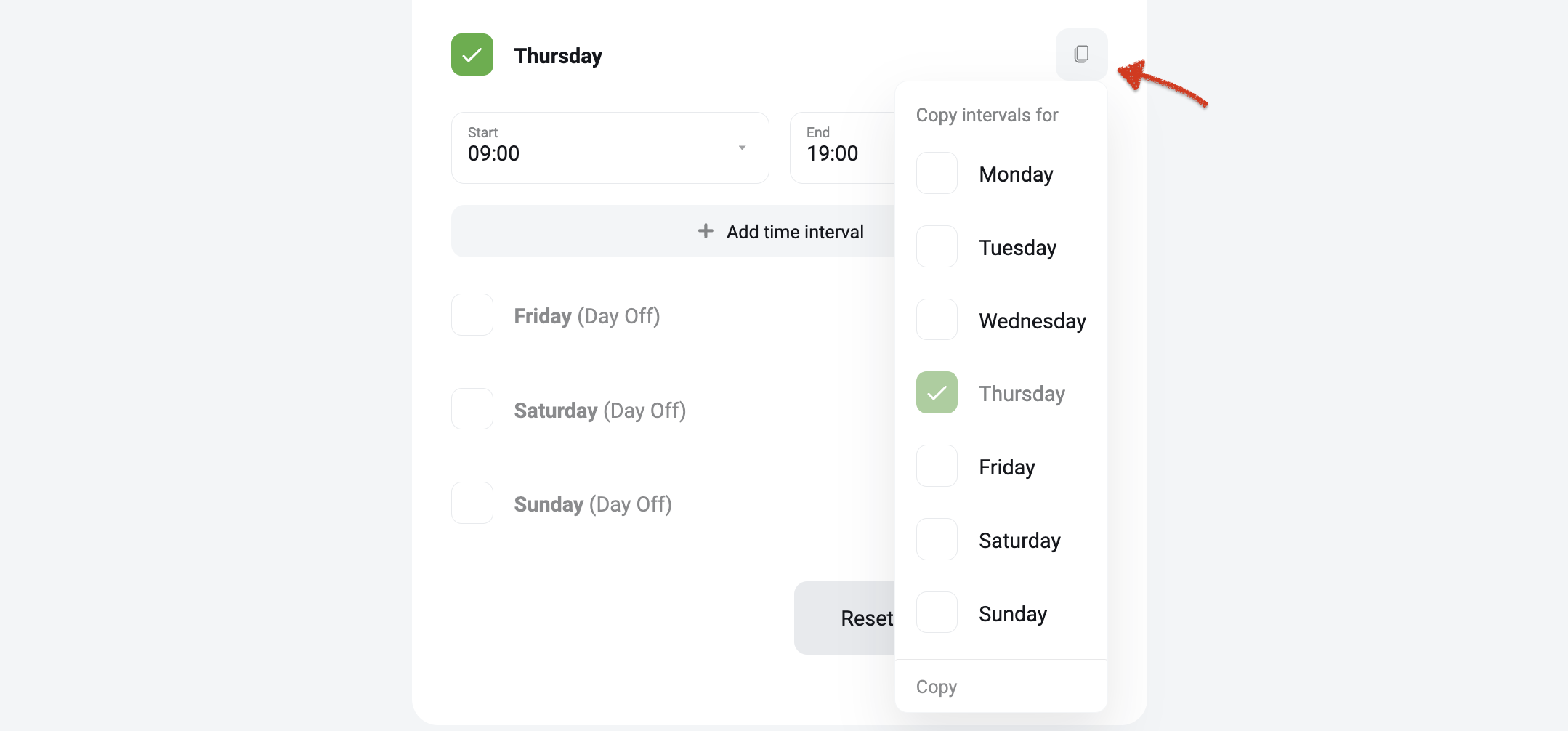Check Saturday in copy intervals popup
This screenshot has height=731, width=1568.
pos(937,539)
